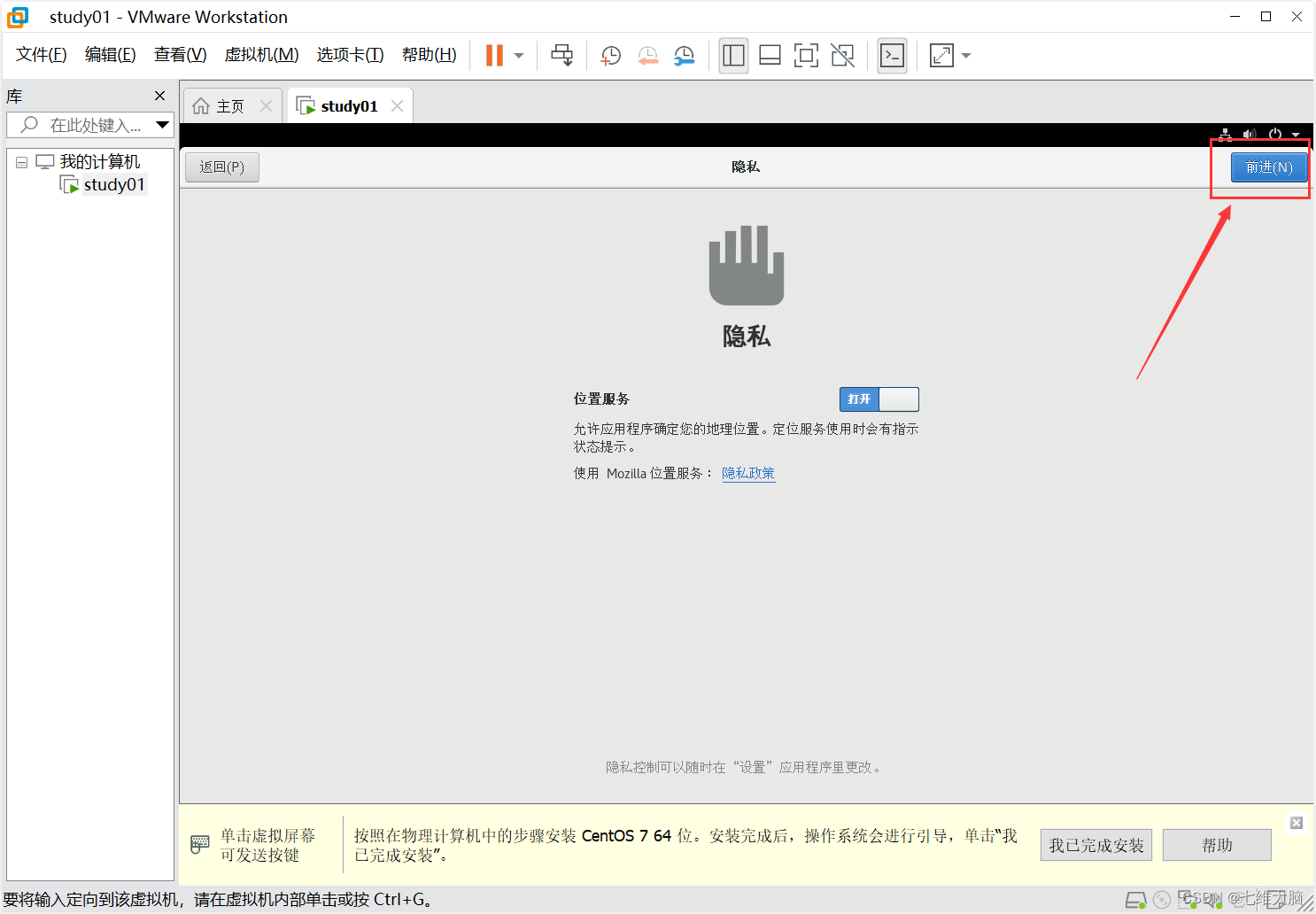Collapse the 我的计算机 tree node
Viewport: 1316px width, 914px height.
point(21,162)
